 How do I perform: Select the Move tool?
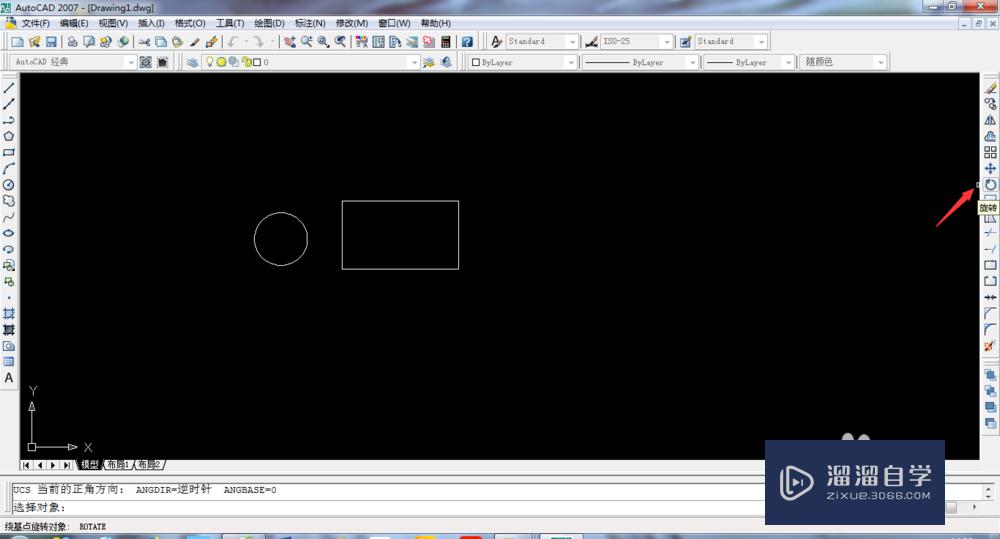coord(990,168)
